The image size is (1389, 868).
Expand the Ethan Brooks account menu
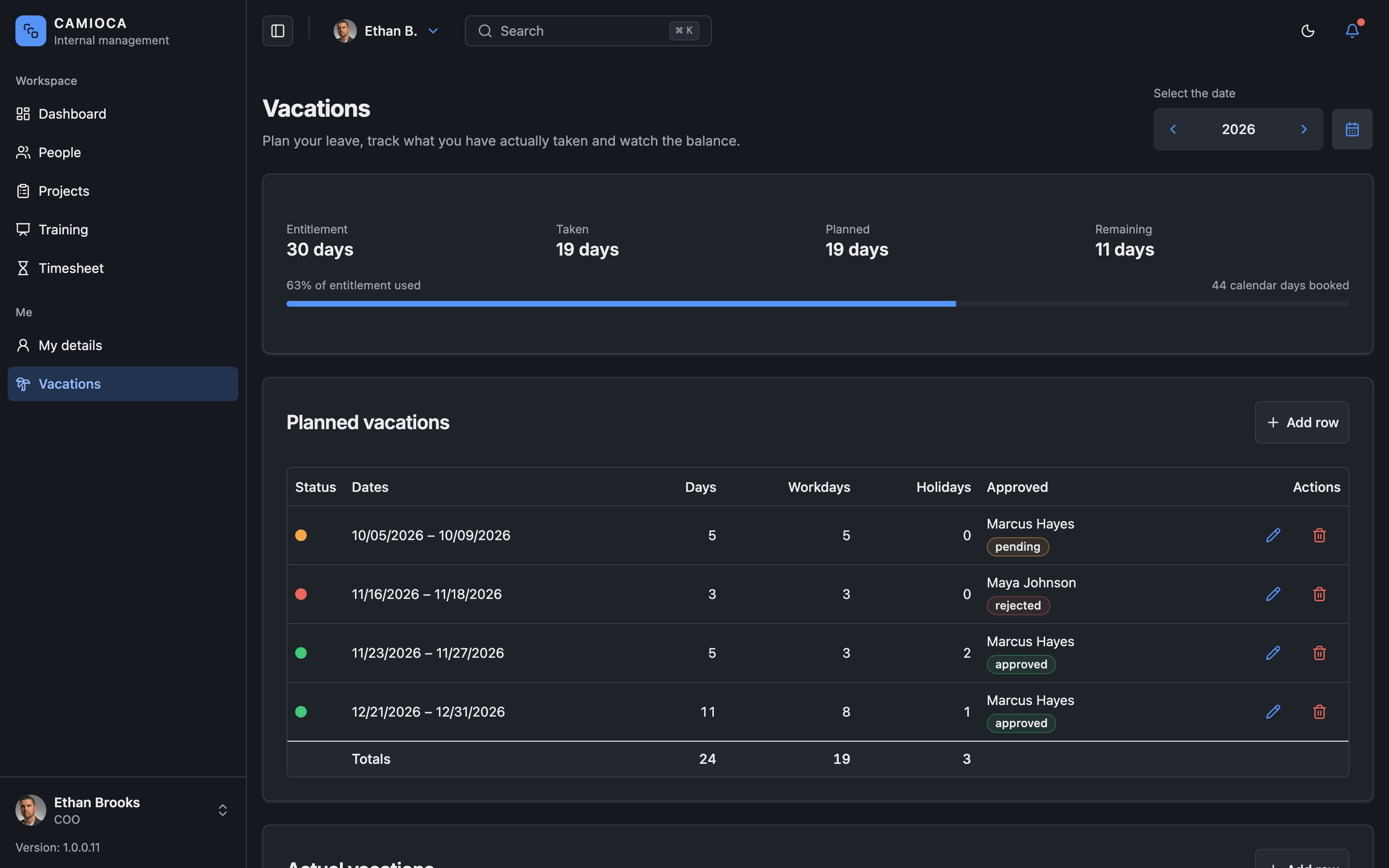(123, 810)
